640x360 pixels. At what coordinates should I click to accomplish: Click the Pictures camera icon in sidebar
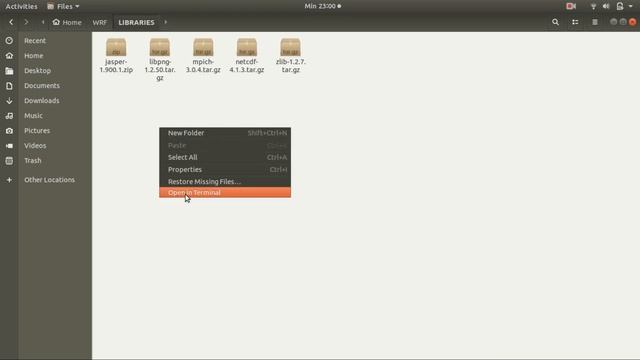click(9, 131)
